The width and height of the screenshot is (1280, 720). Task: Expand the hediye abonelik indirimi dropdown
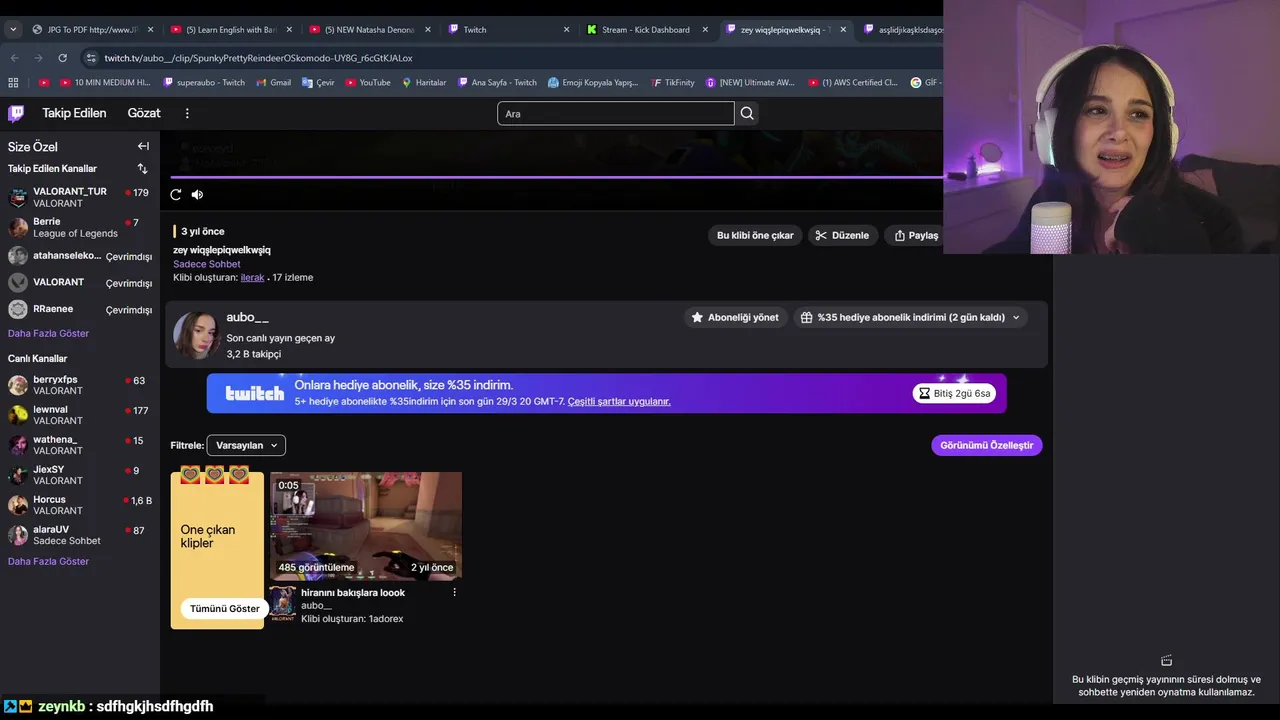(910, 317)
